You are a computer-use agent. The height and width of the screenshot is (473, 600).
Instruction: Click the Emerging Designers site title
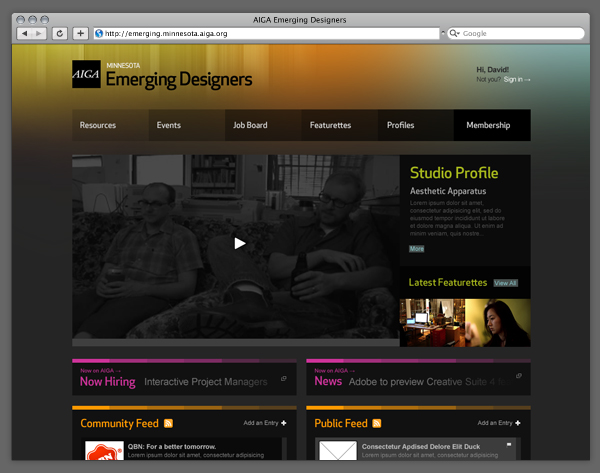click(x=179, y=79)
